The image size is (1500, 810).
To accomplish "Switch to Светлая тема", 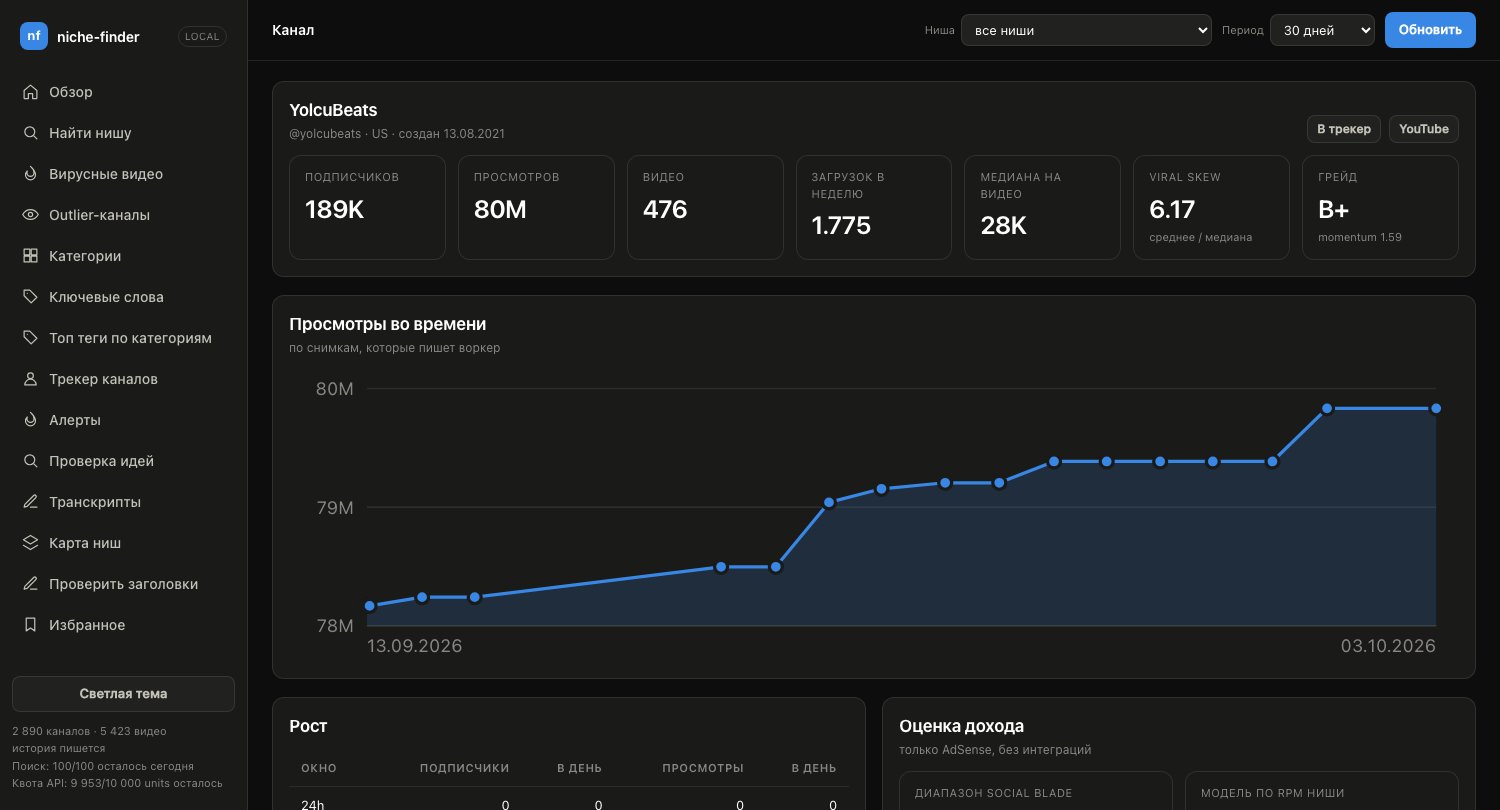I will pos(123,694).
